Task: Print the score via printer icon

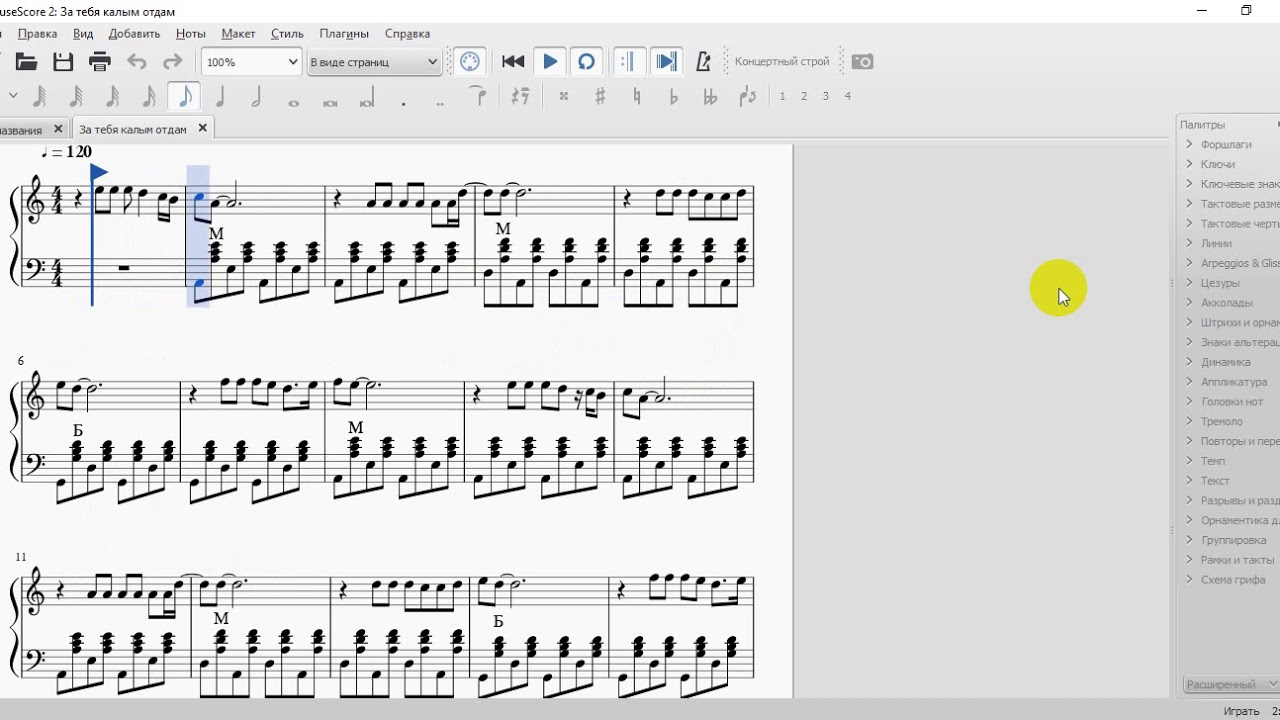Action: [99, 62]
